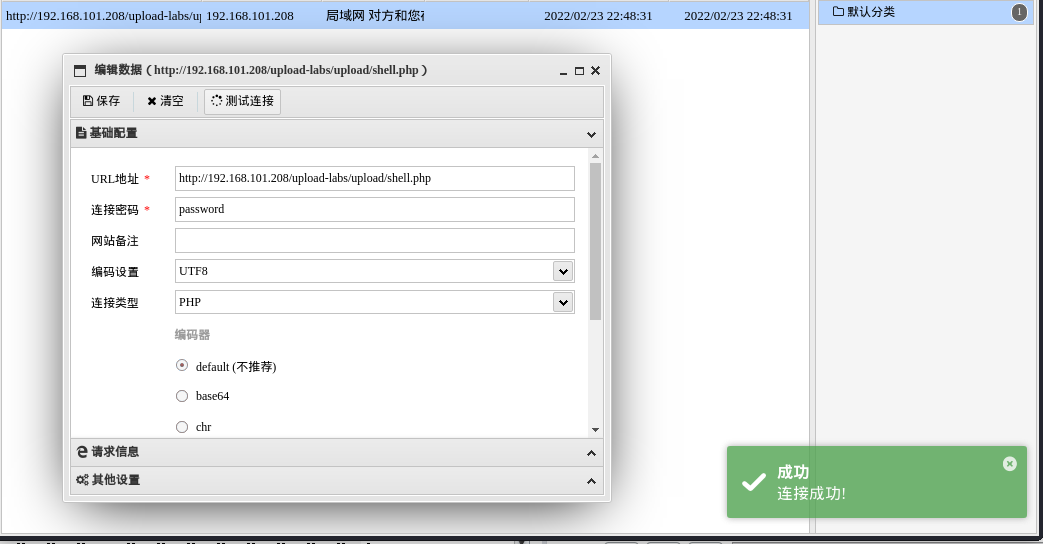Click the 测试连接 test connection button
The width and height of the screenshot is (1043, 544).
point(242,101)
